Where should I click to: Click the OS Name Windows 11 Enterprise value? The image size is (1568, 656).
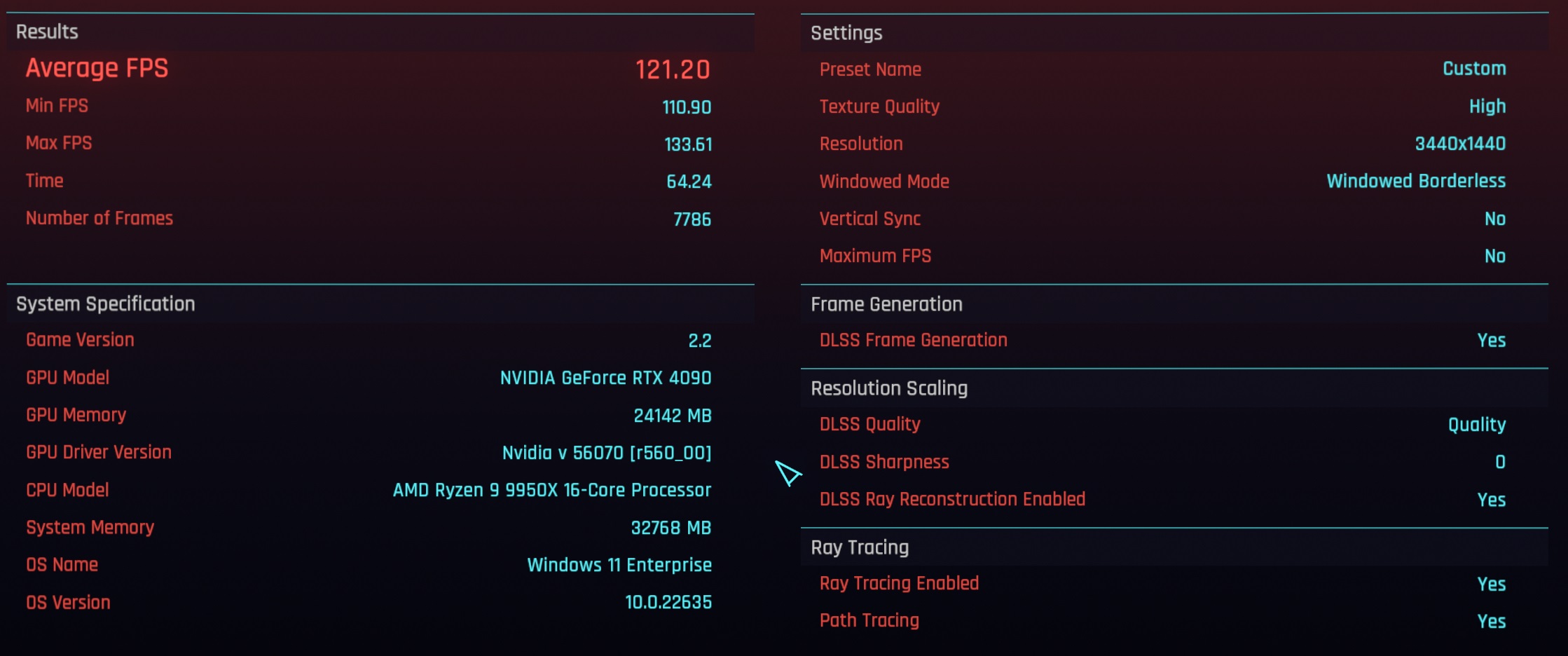619,565
